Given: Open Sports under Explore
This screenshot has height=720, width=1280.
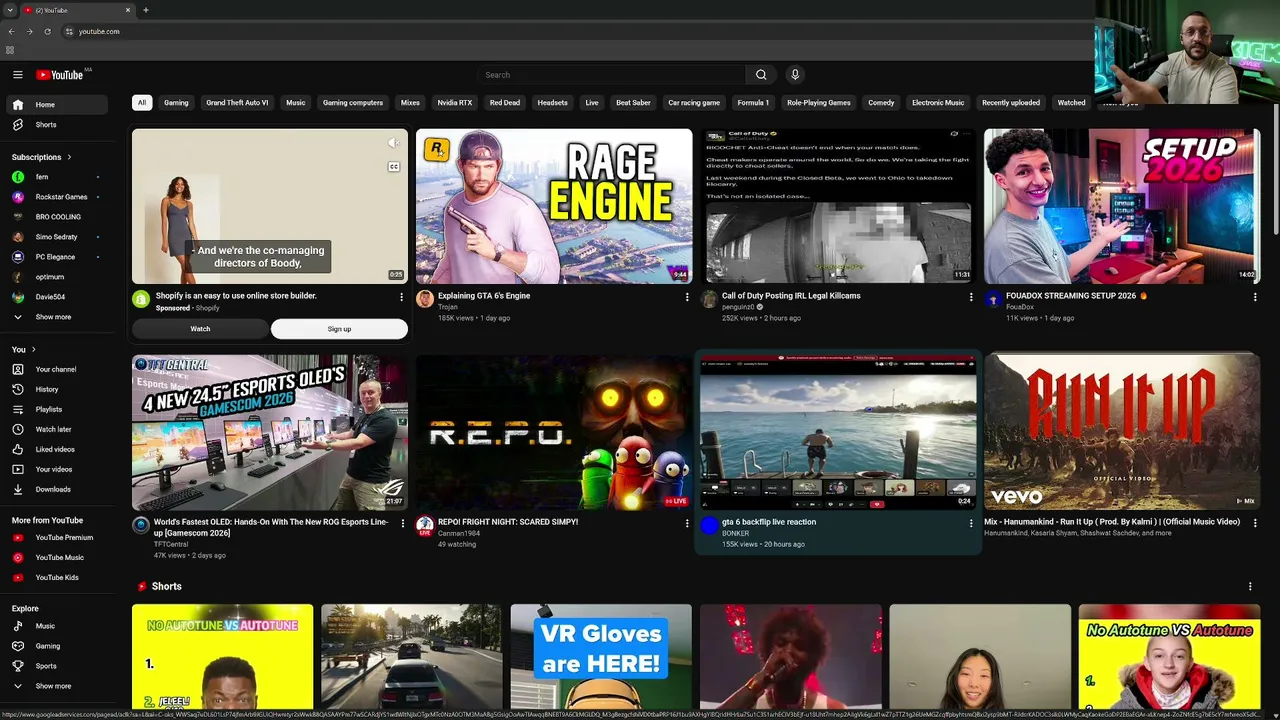Looking at the screenshot, I should point(56,666).
